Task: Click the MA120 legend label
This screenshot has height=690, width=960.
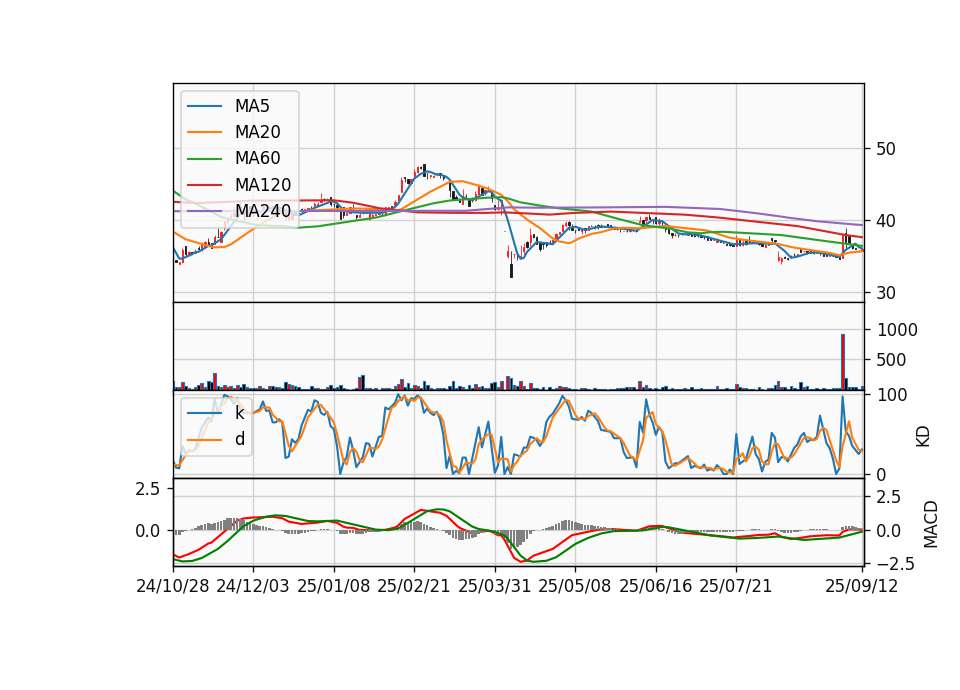Action: [x=263, y=185]
